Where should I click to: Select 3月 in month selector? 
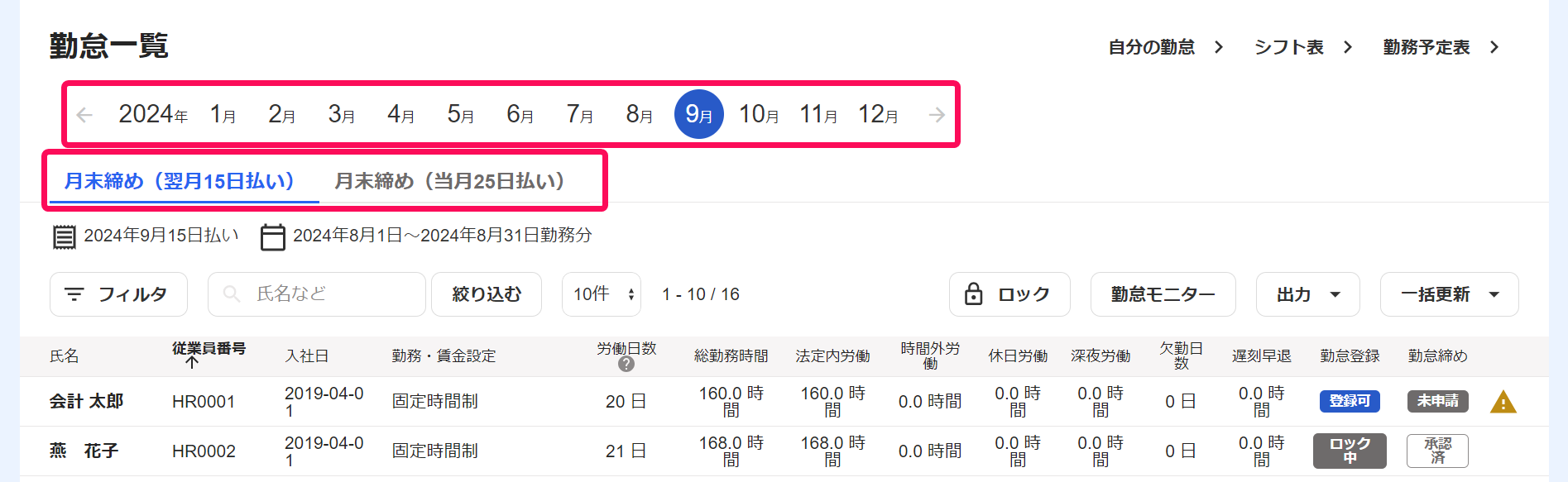(341, 114)
